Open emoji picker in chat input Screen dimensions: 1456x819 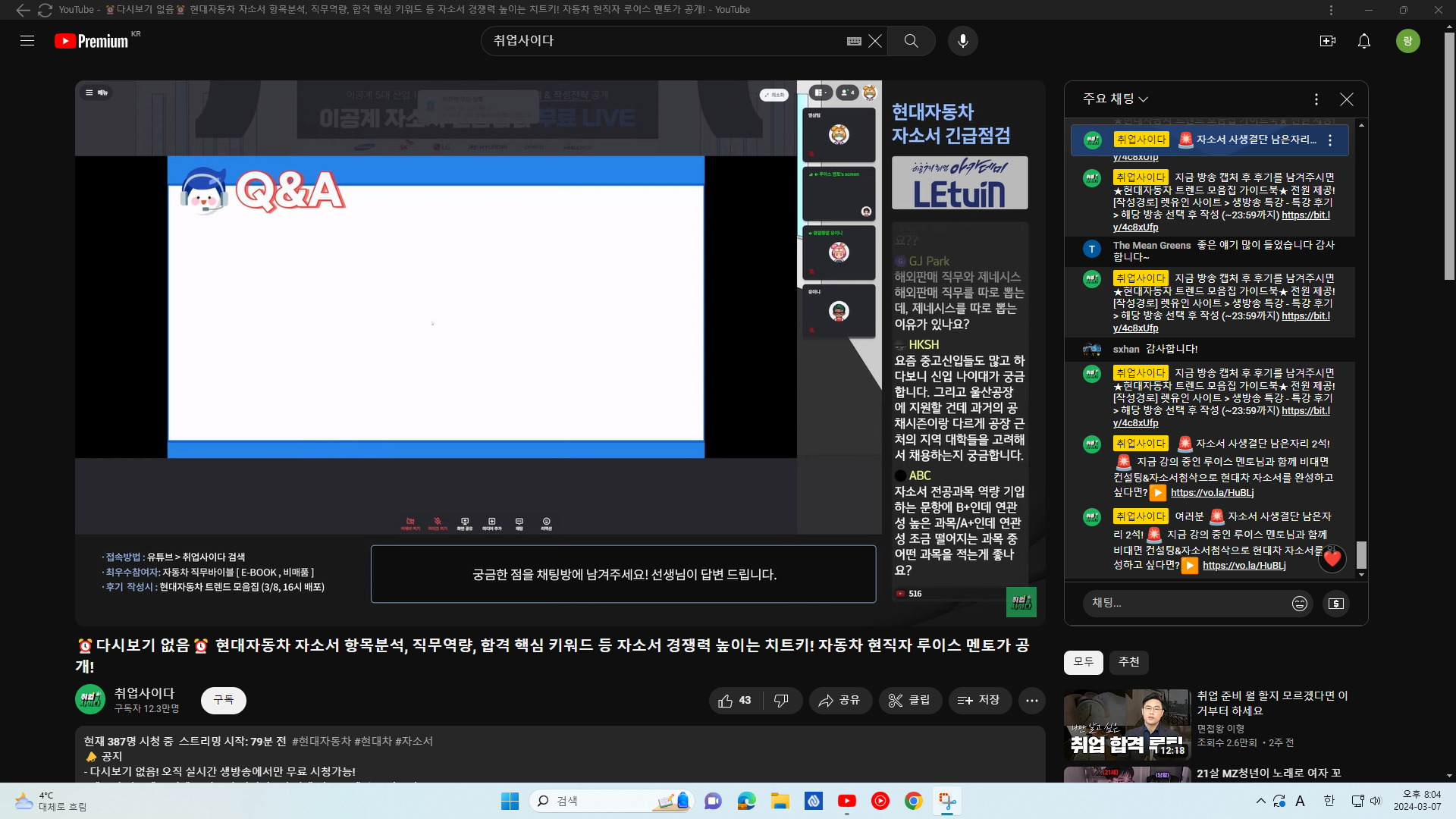[x=1299, y=604]
